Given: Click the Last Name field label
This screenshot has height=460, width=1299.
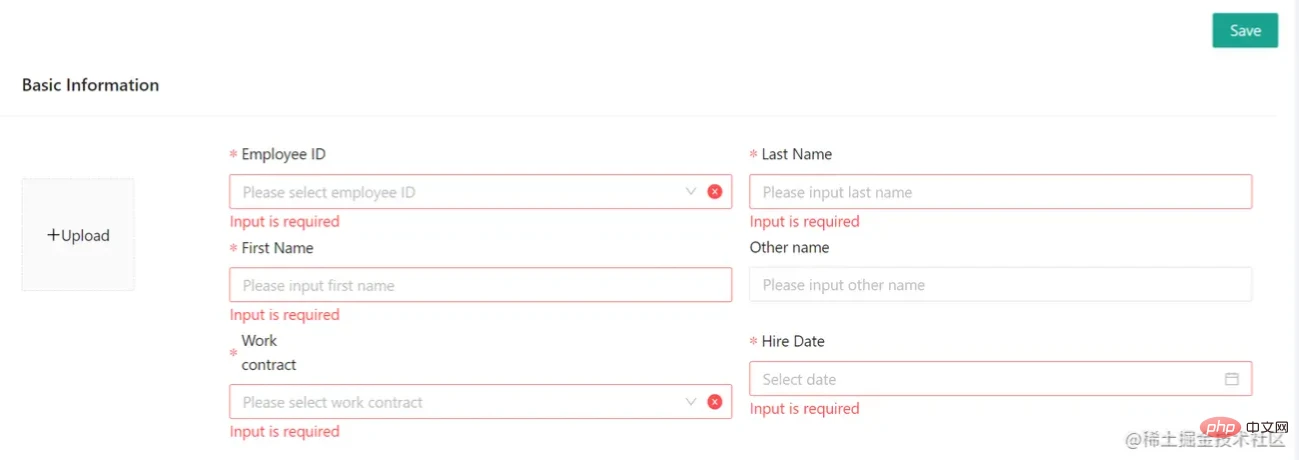Looking at the screenshot, I should [796, 154].
